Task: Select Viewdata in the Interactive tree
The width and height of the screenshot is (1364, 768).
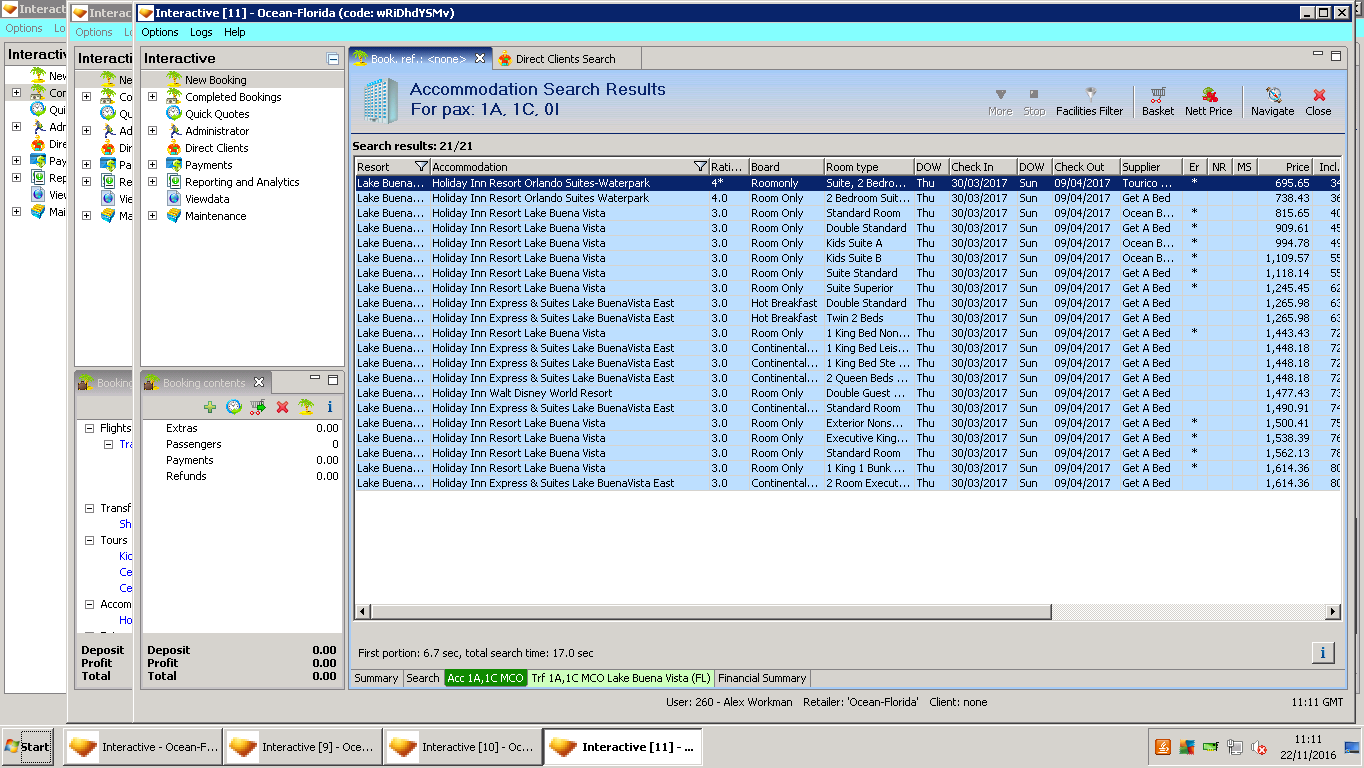Action: click(207, 199)
